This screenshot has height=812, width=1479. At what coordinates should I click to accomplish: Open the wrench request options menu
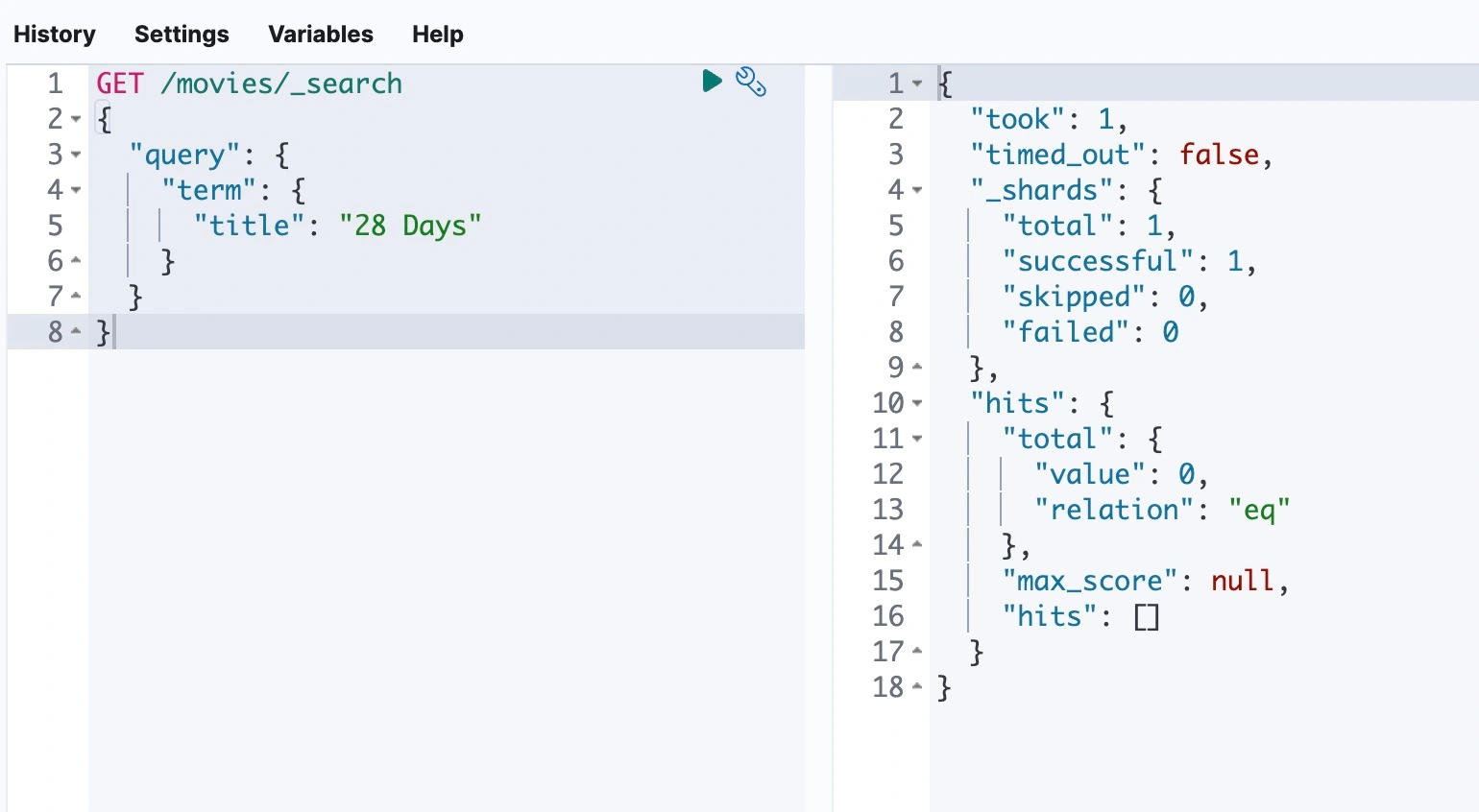tap(750, 83)
